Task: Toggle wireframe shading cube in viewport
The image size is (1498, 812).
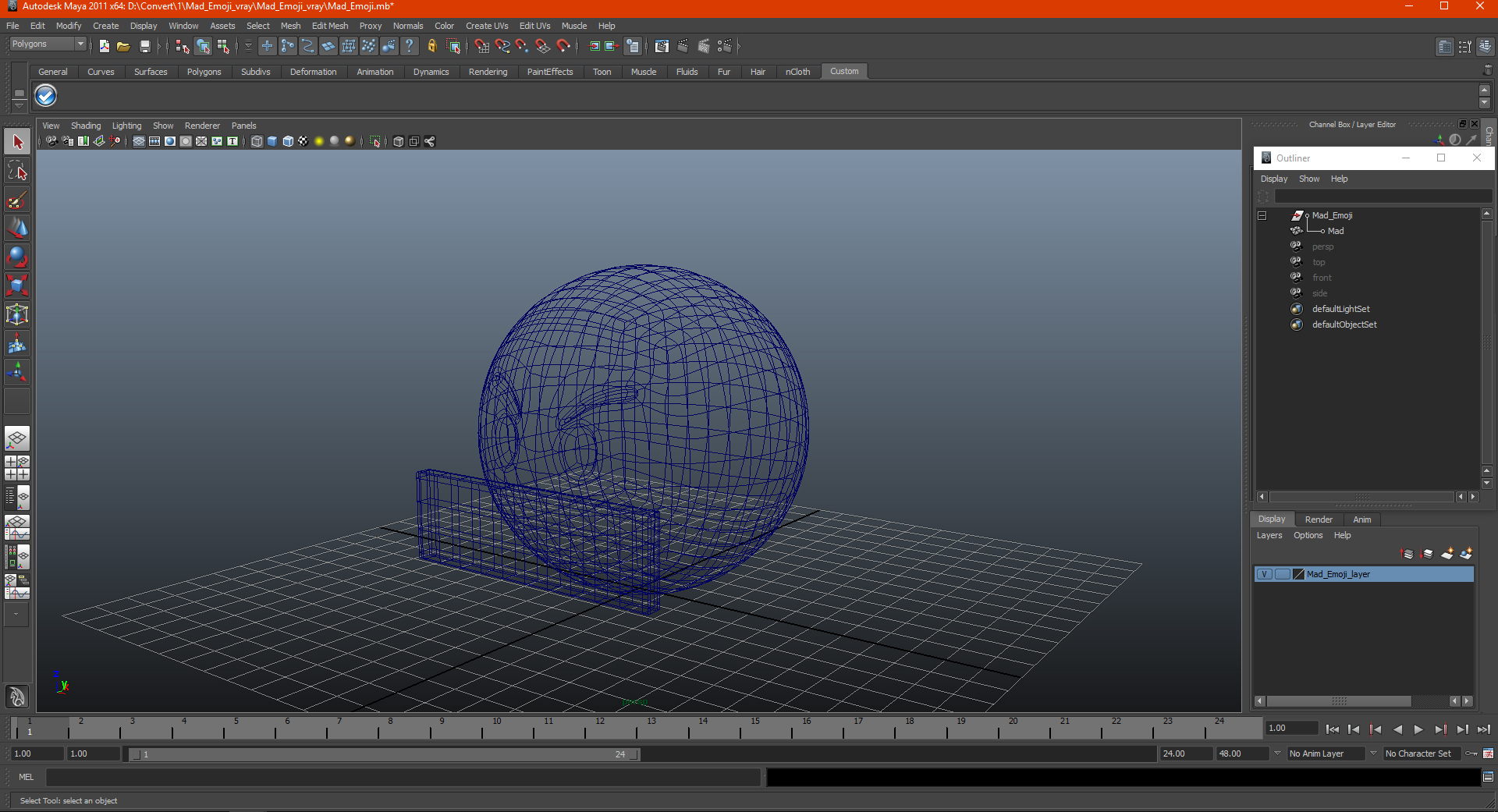Action: click(x=257, y=141)
